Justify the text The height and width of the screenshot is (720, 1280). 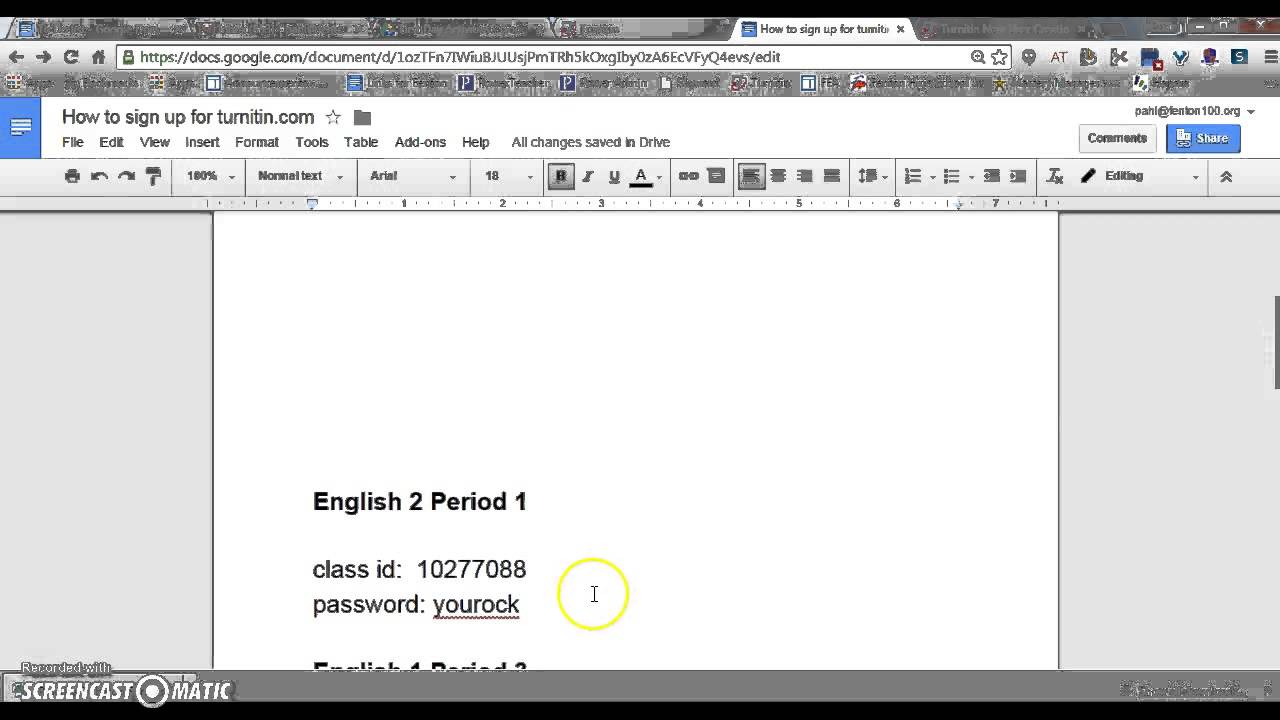pyautogui.click(x=831, y=176)
